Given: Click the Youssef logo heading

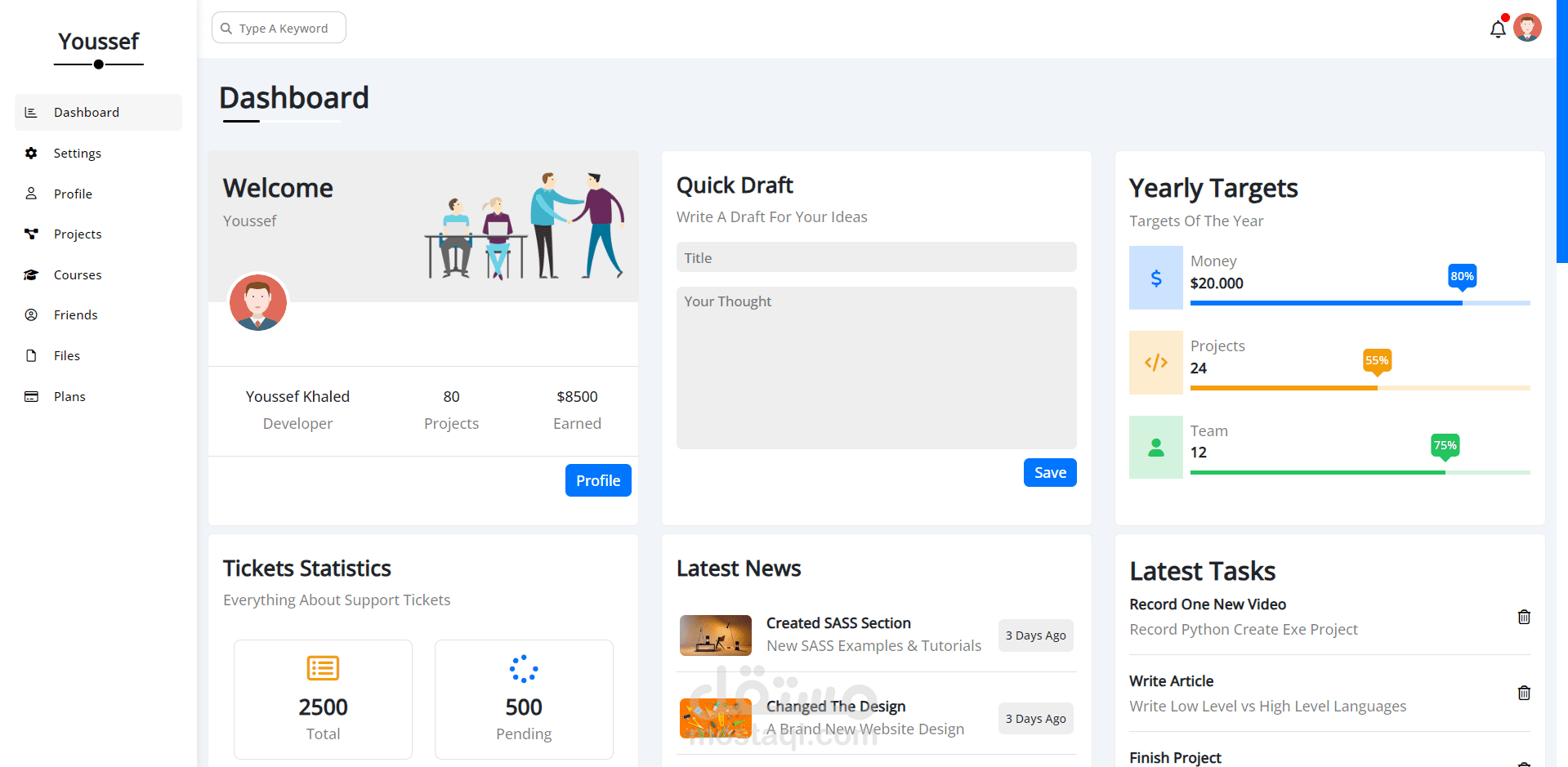Looking at the screenshot, I should click(99, 41).
